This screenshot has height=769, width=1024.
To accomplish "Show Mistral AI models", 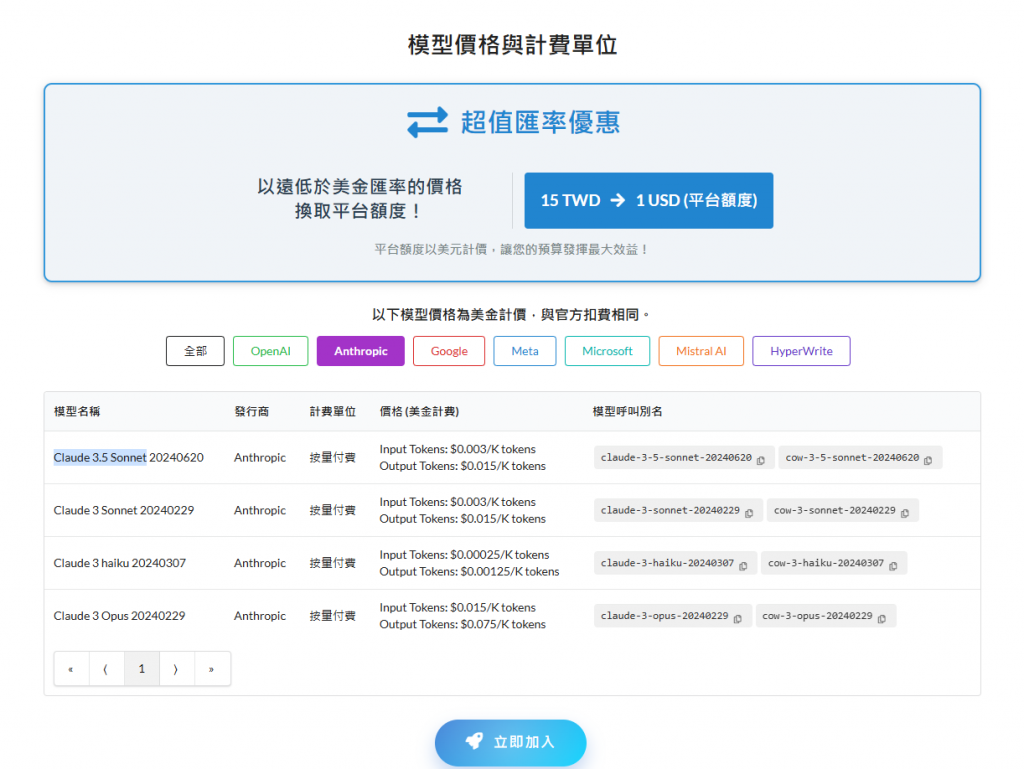I will [x=701, y=351].
